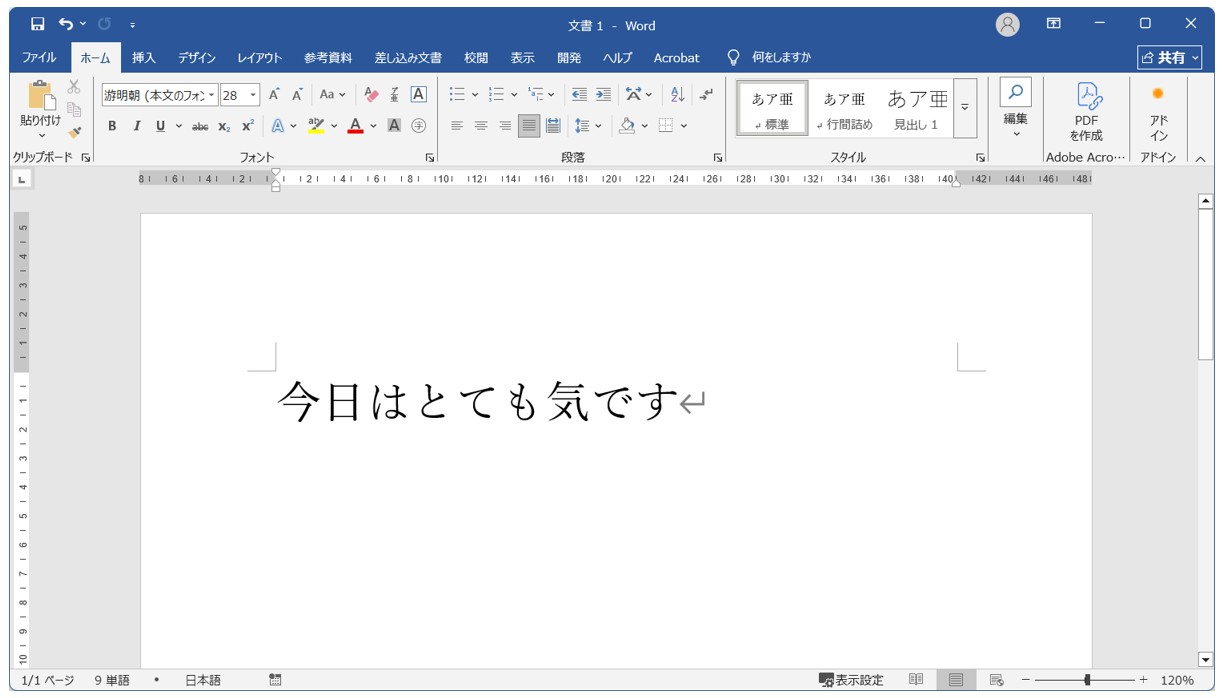The image size is (1224, 698).
Task: Switch to the デザイン tab
Action: click(197, 58)
